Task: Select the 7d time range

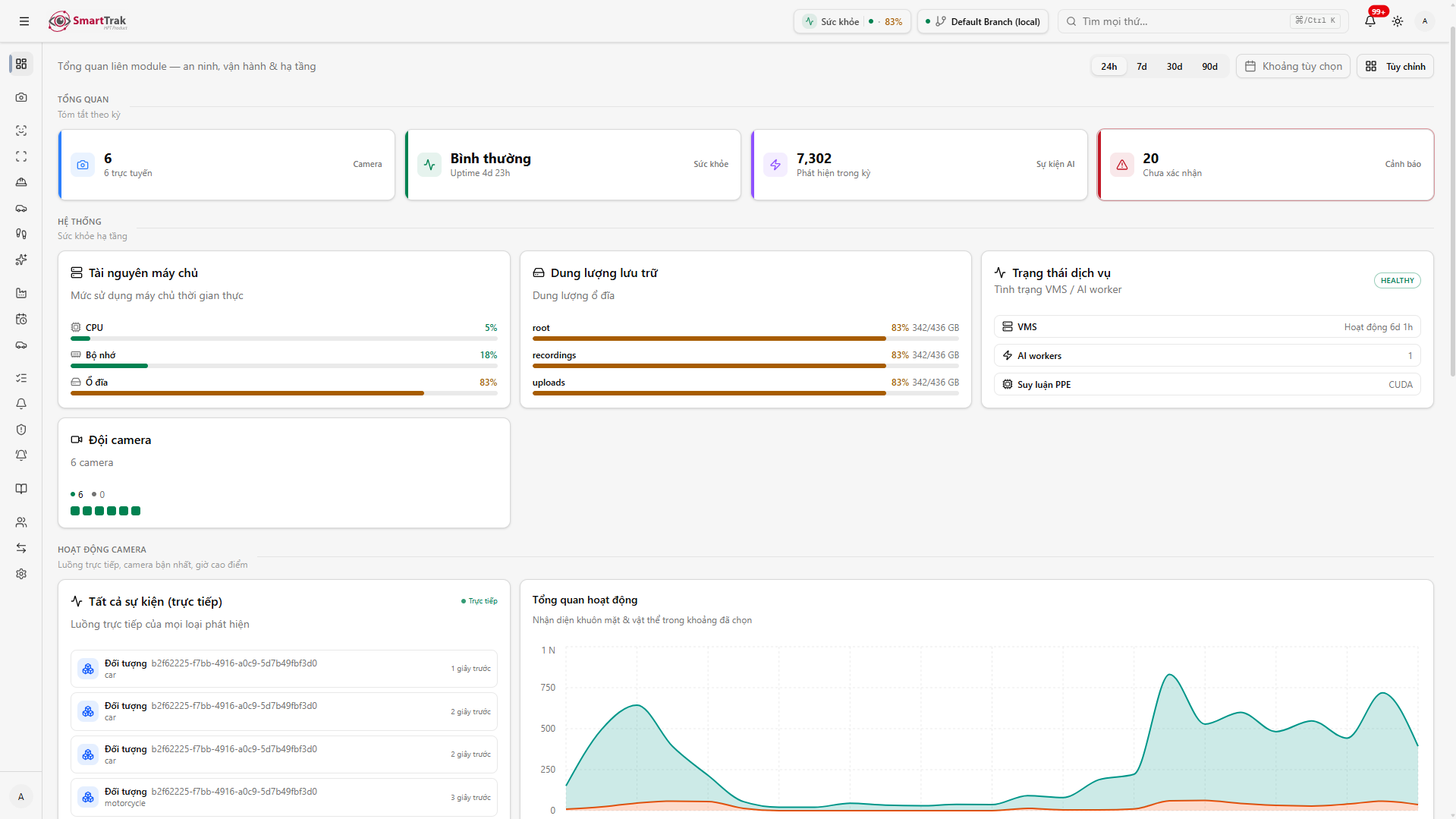Action: pos(1141,67)
